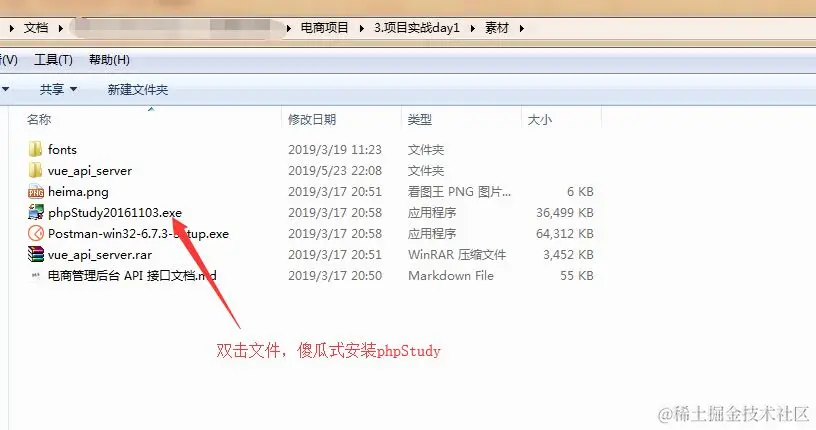
Task: Navigate to 文档 in the address bar
Action: pyautogui.click(x=36, y=28)
